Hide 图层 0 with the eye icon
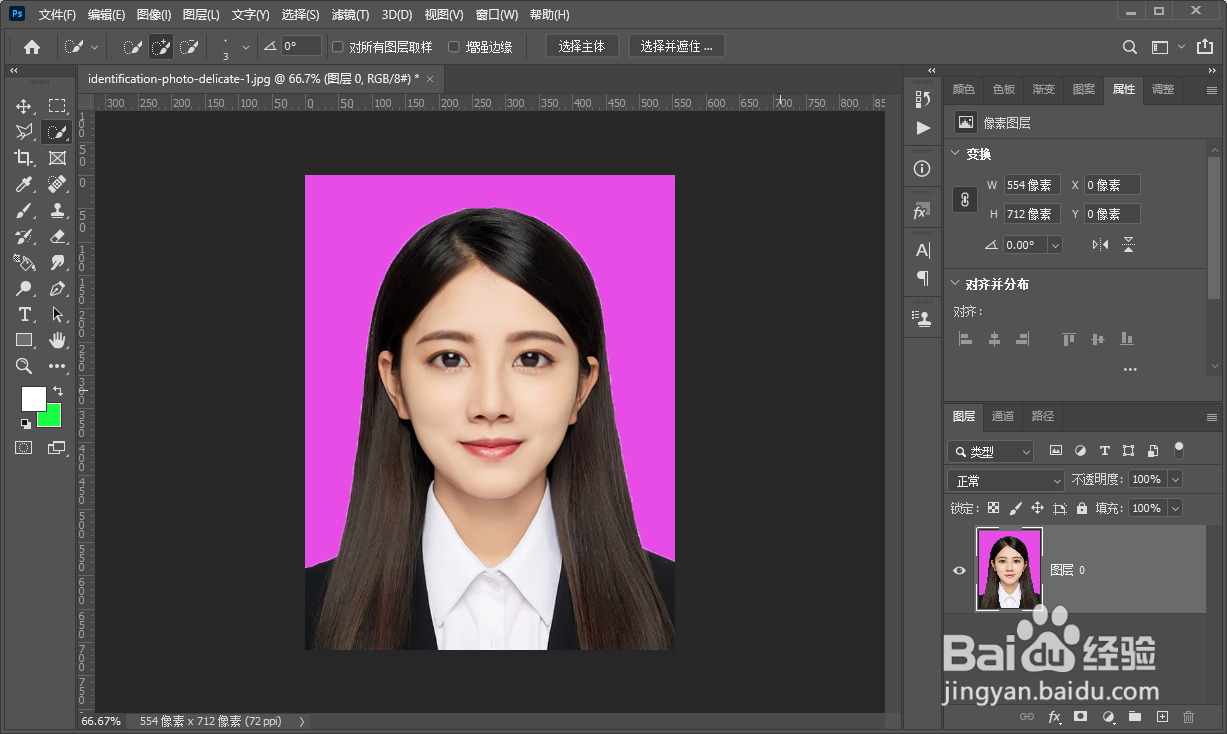Screen dimensions: 1227x734 point(959,570)
